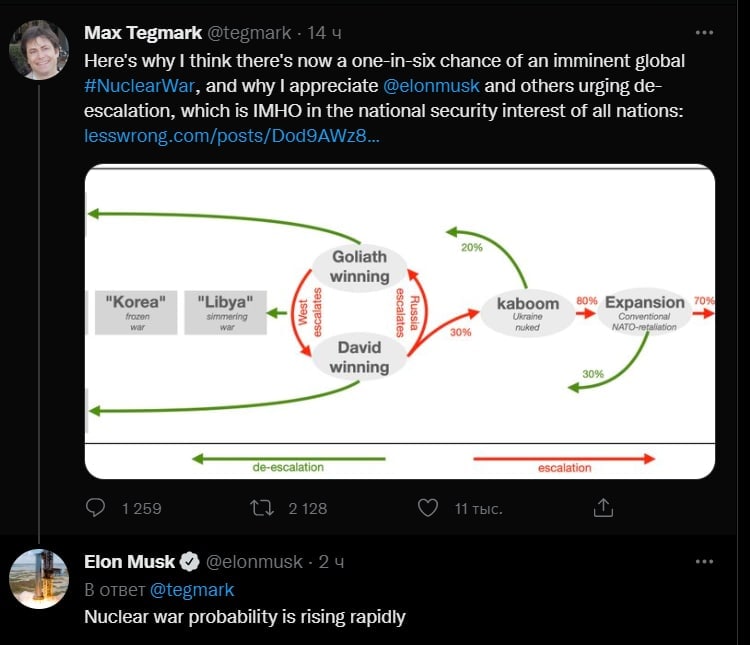Like Max Tegmark's tweet with heart icon
The image size is (750, 645).
pos(428,508)
